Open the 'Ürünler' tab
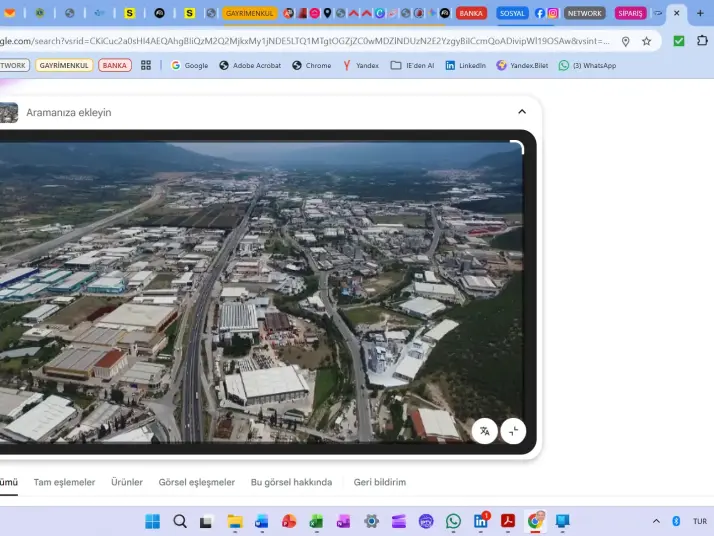This screenshot has width=714, height=536. coord(127,482)
